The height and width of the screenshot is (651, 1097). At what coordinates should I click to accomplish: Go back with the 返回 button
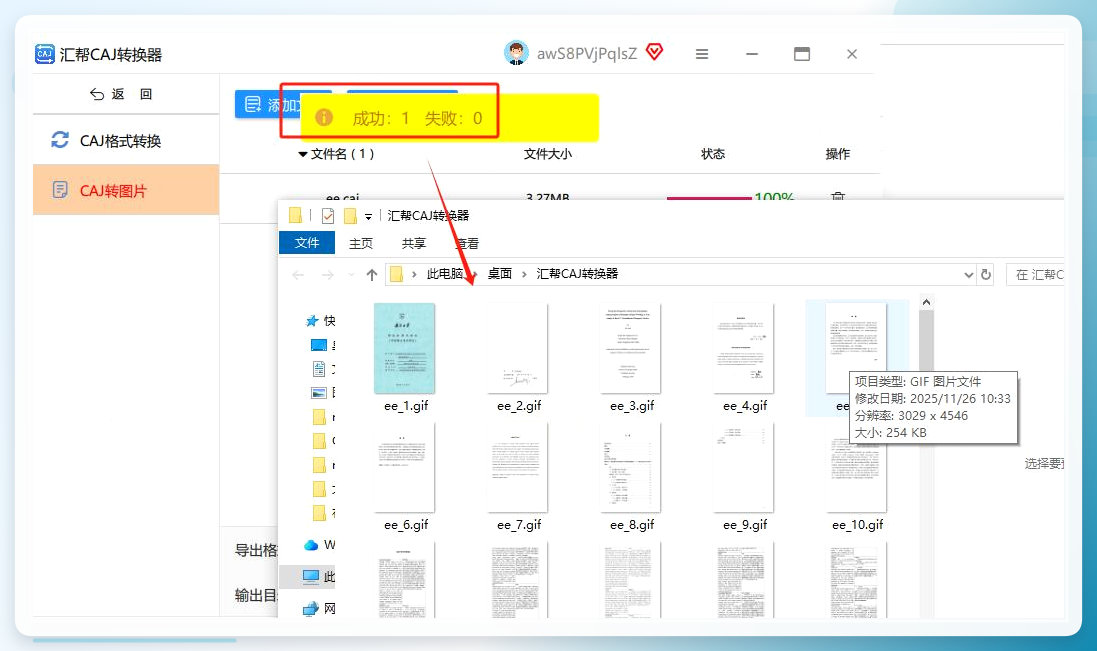pyautogui.click(x=121, y=94)
